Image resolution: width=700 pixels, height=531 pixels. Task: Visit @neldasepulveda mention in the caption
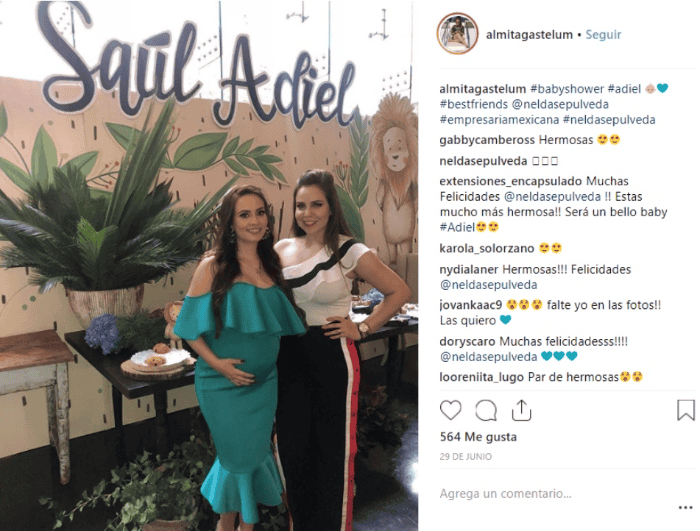click(x=560, y=104)
